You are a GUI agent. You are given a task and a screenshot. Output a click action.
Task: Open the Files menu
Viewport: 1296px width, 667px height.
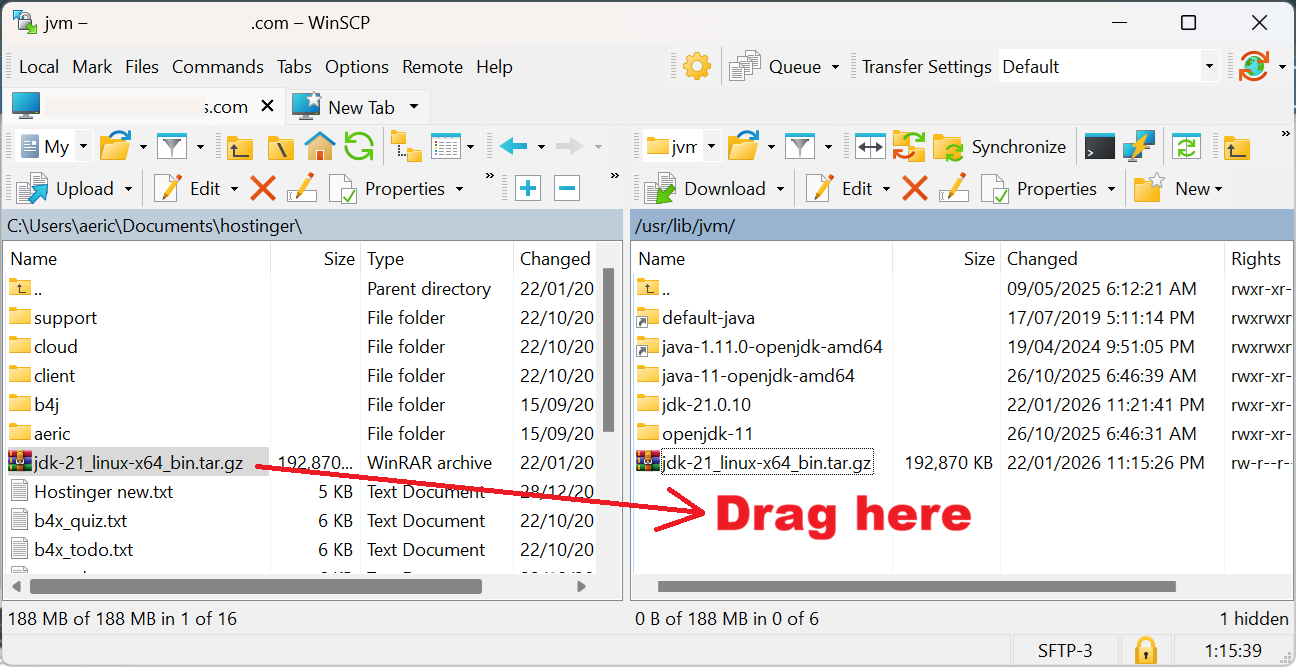142,67
